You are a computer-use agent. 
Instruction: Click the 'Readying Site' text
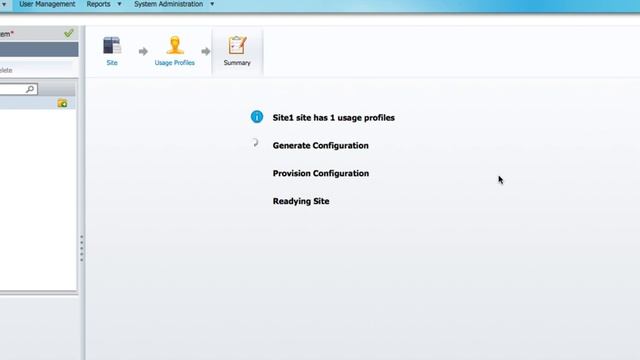point(301,201)
